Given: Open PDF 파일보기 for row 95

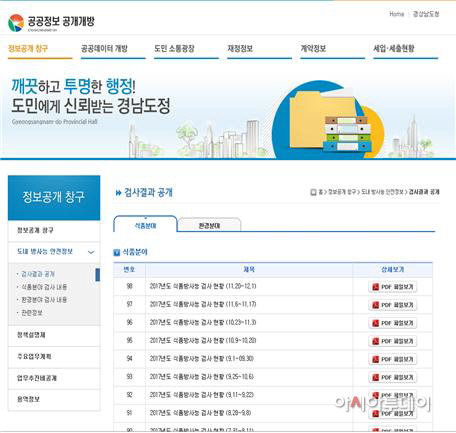Looking at the screenshot, I should (x=393, y=341).
